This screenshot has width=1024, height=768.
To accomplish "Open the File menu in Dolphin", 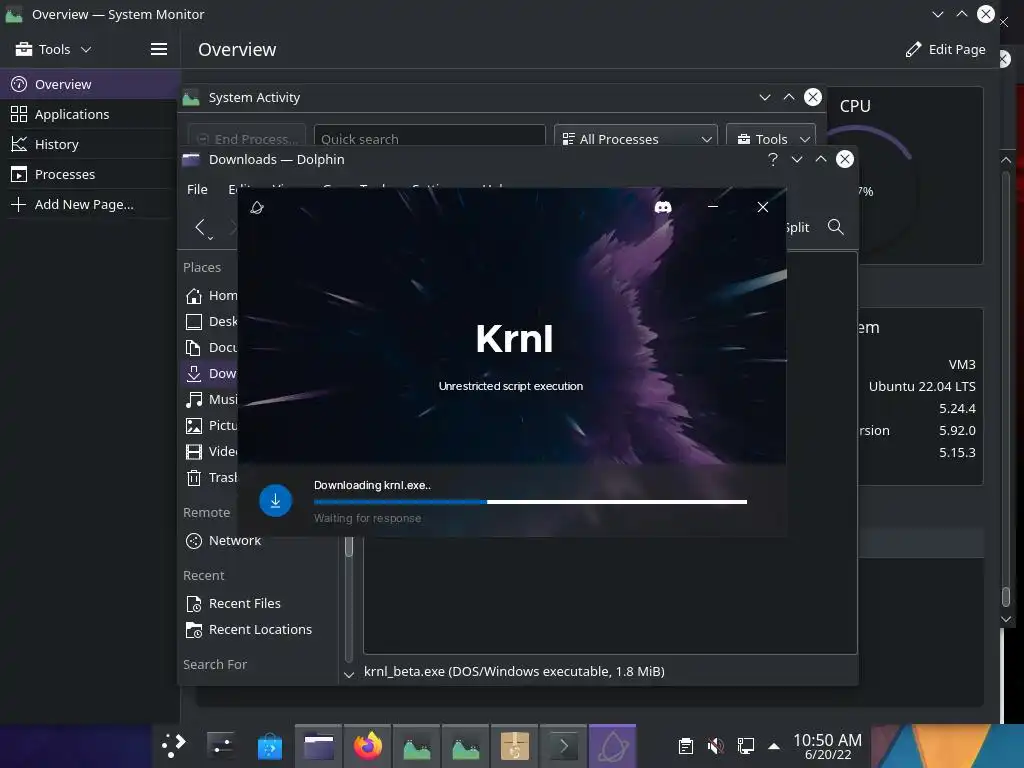I will click(x=197, y=189).
